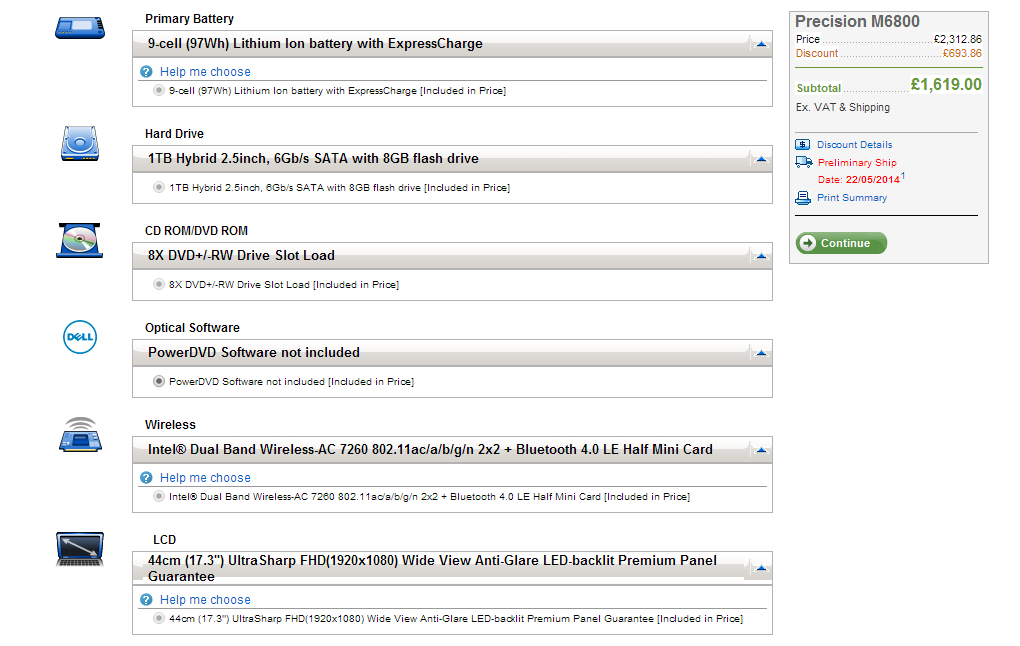Click the green Continue button
Screen dimensions: 1020x646
tap(841, 243)
